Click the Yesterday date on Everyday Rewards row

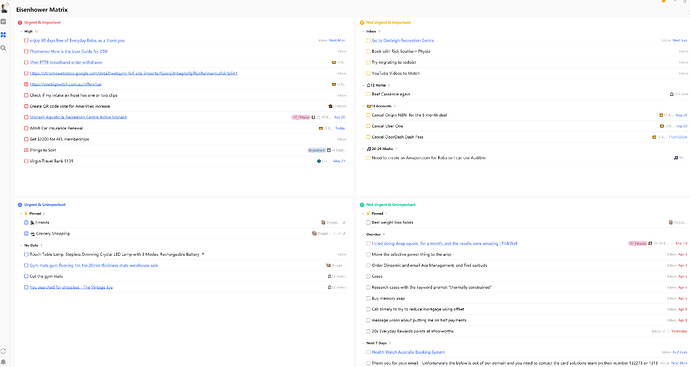point(679,331)
